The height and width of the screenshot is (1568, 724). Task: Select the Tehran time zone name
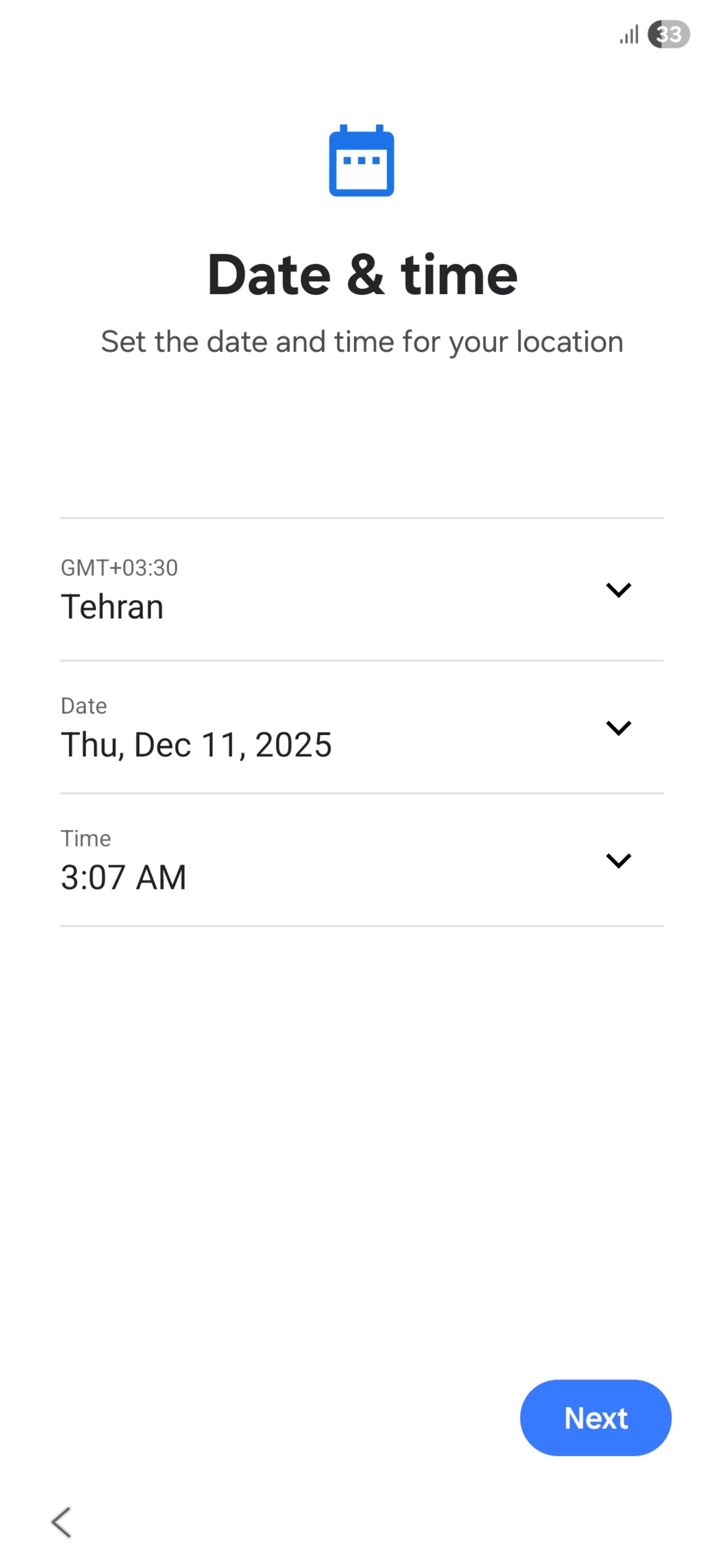point(112,607)
